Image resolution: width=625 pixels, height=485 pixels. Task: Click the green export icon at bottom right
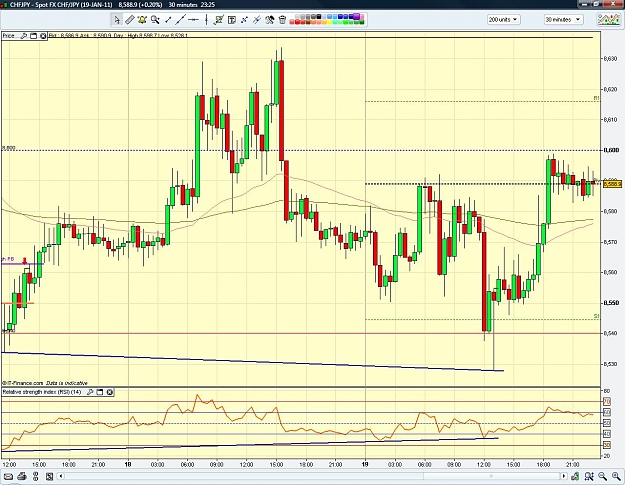[x=575, y=476]
